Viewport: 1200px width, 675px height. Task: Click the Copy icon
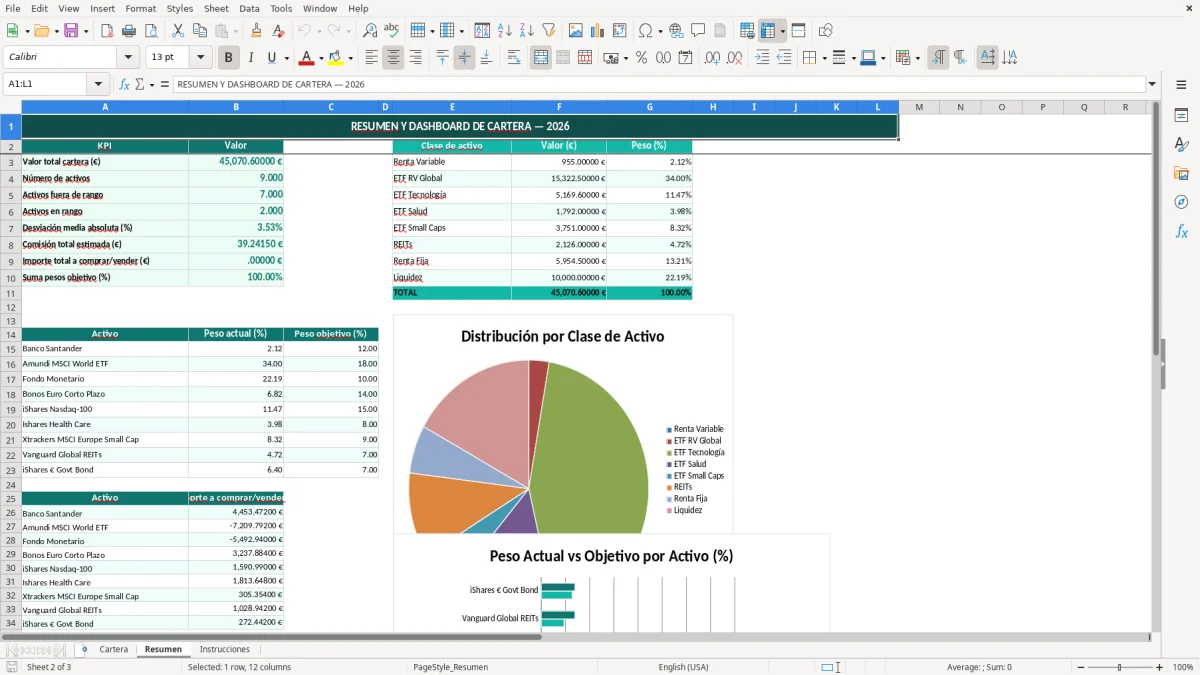point(200,31)
